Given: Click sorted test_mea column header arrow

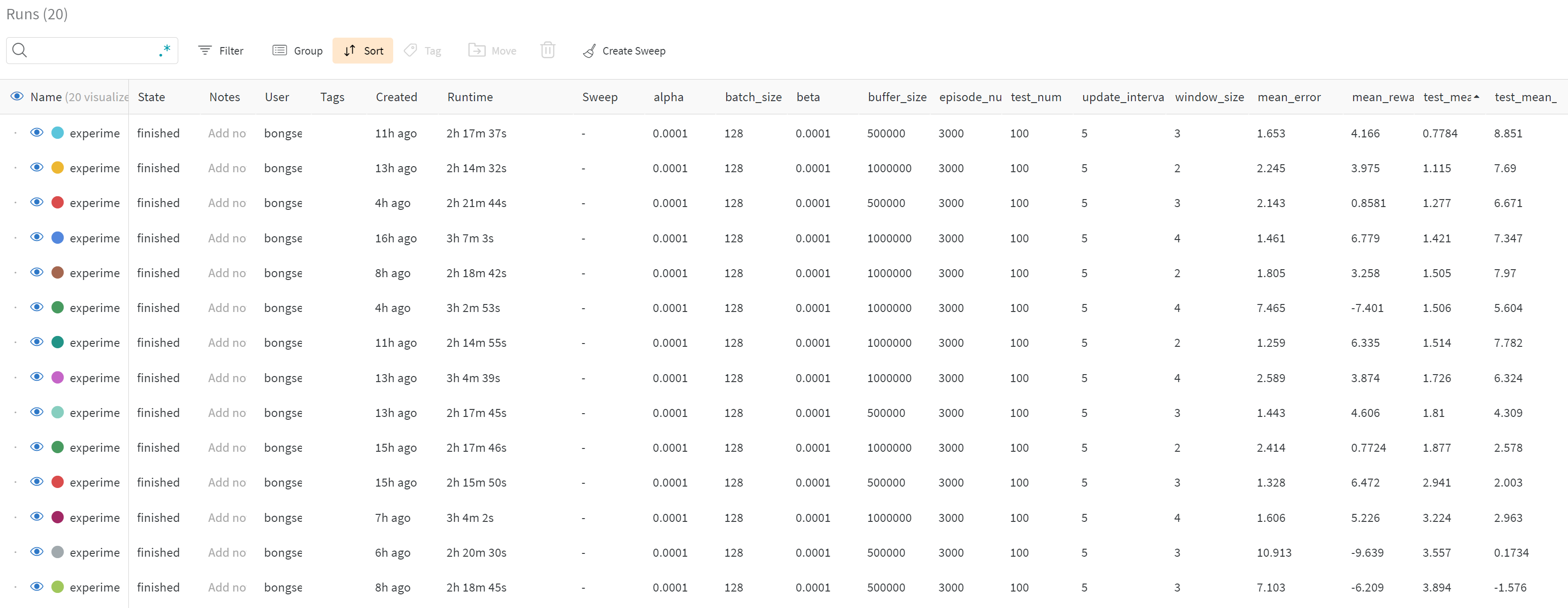Looking at the screenshot, I should pyautogui.click(x=1476, y=97).
